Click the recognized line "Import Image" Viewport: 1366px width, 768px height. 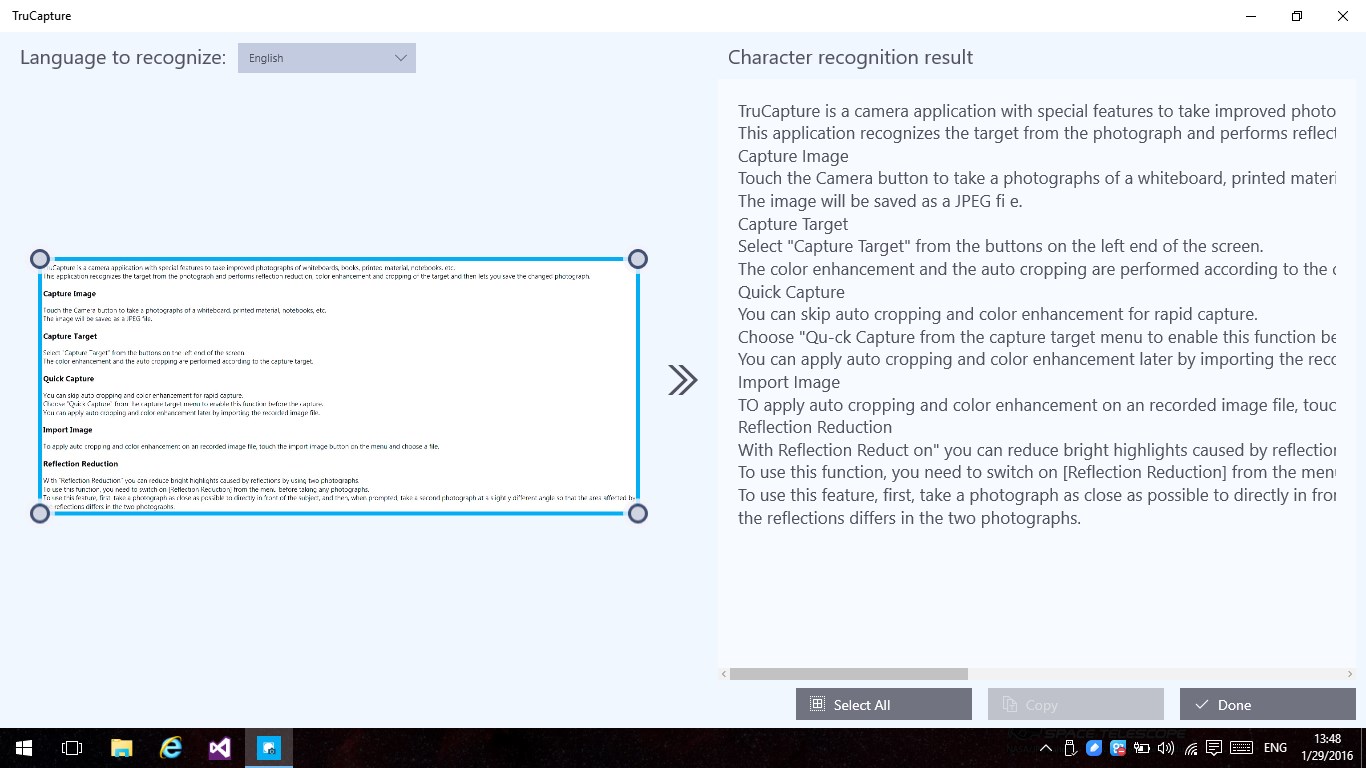coord(789,382)
